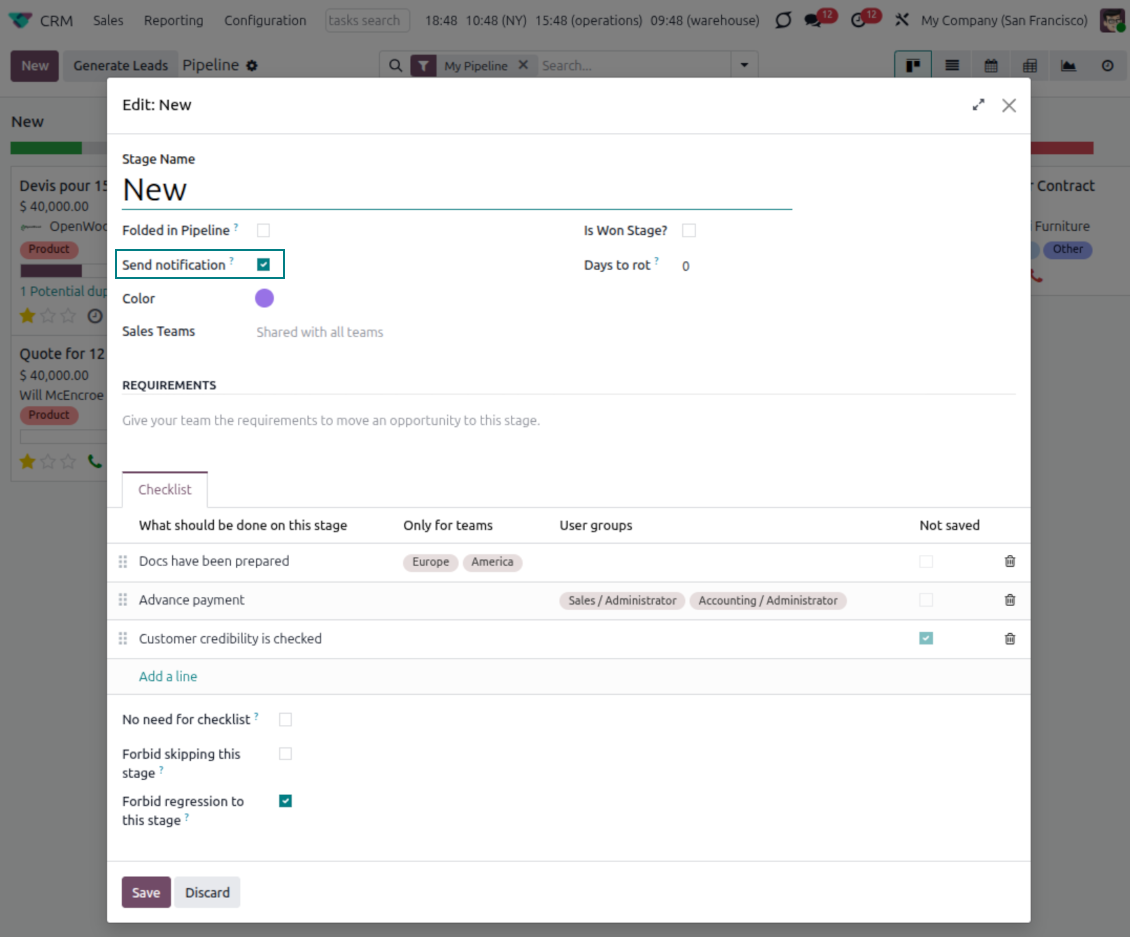This screenshot has width=1130, height=937.
Task: Click the drag handle beside 'Advance payment'
Action: (x=123, y=600)
